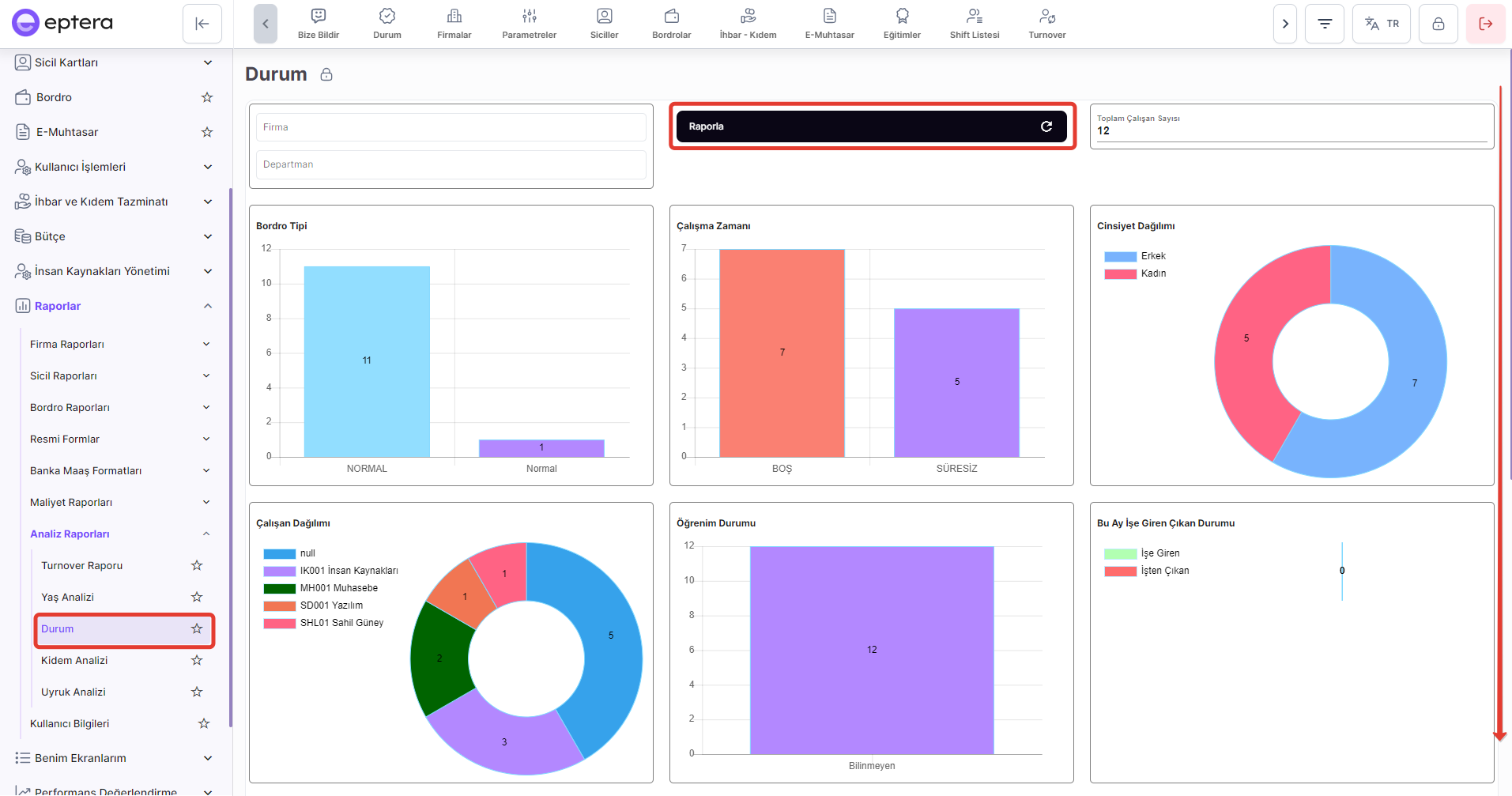Click the Raporla button

871,126
